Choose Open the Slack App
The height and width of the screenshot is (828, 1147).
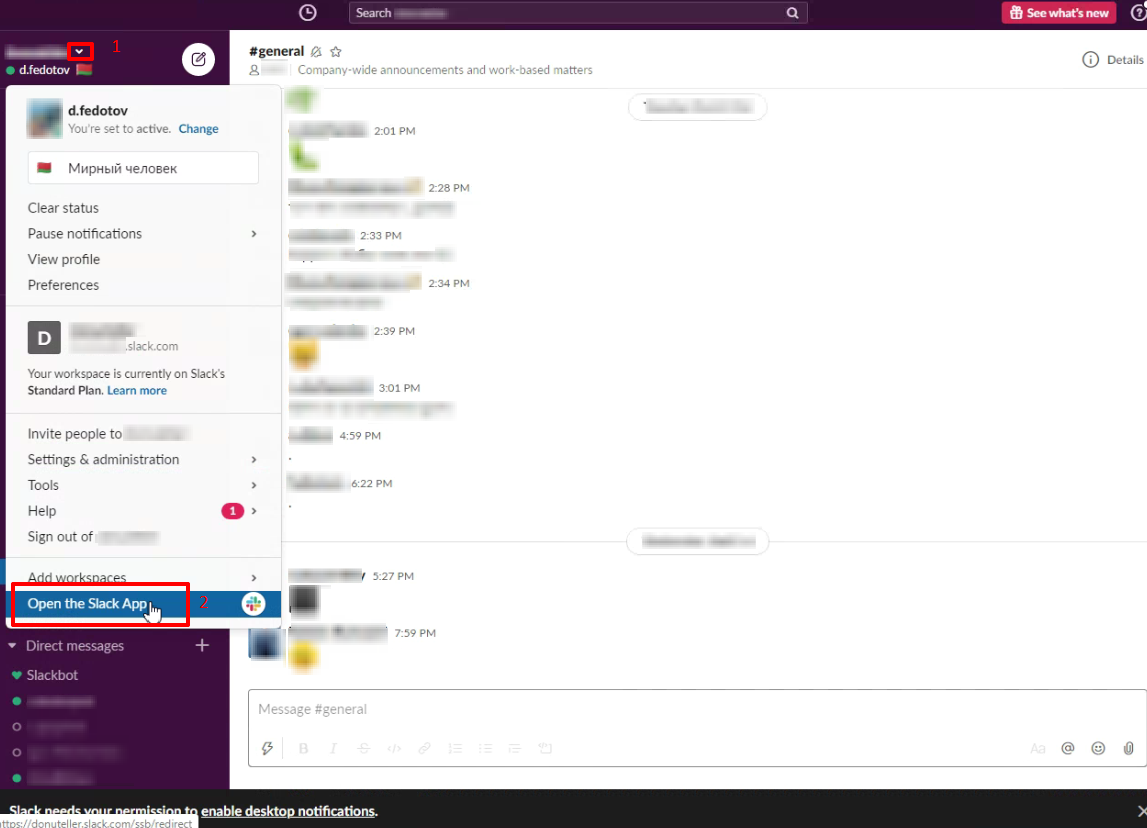coord(88,604)
